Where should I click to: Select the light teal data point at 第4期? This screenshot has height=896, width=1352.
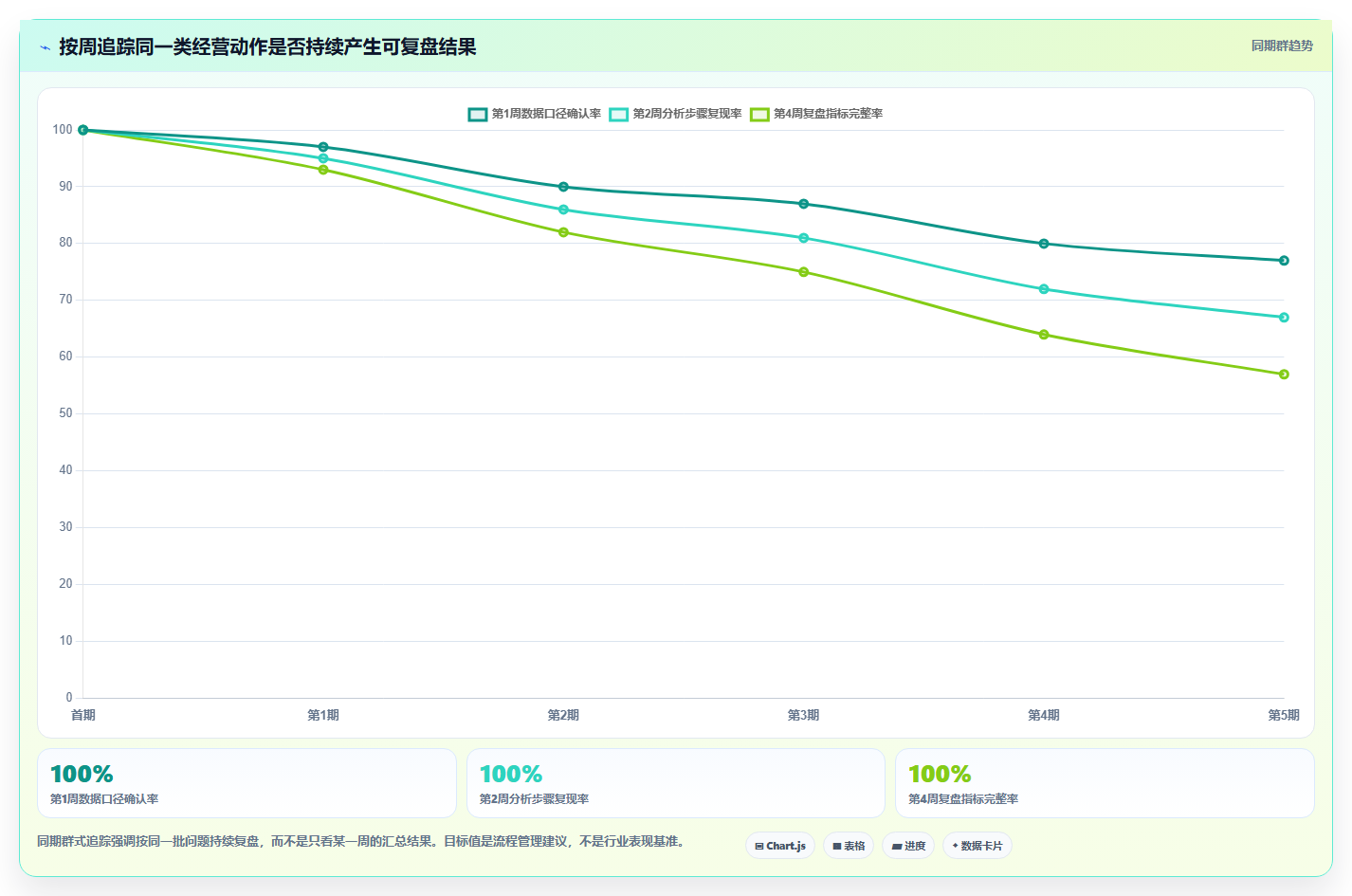click(1044, 289)
